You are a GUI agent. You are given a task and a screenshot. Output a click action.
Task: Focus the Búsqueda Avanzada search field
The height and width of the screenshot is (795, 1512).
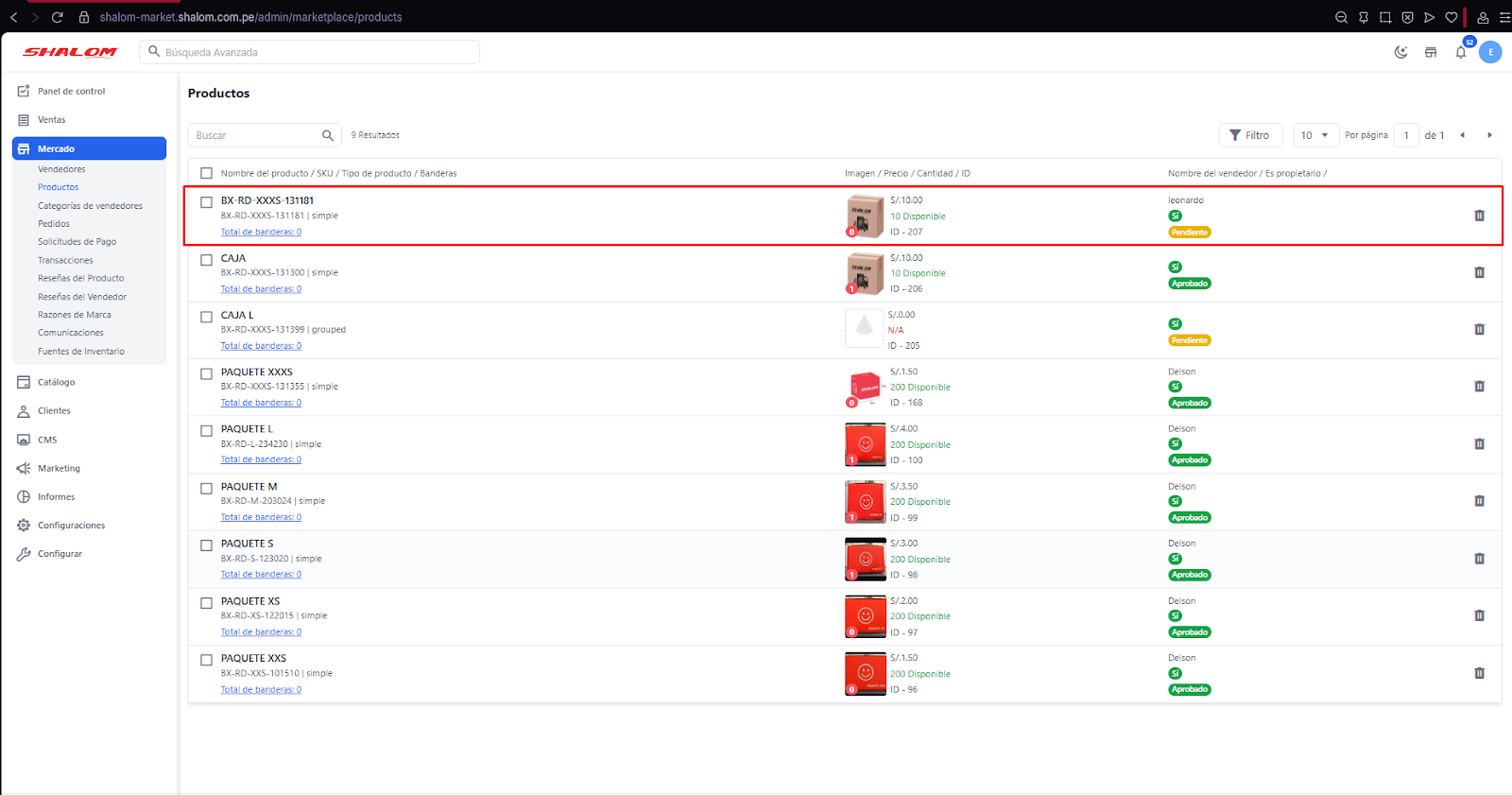pos(317,52)
